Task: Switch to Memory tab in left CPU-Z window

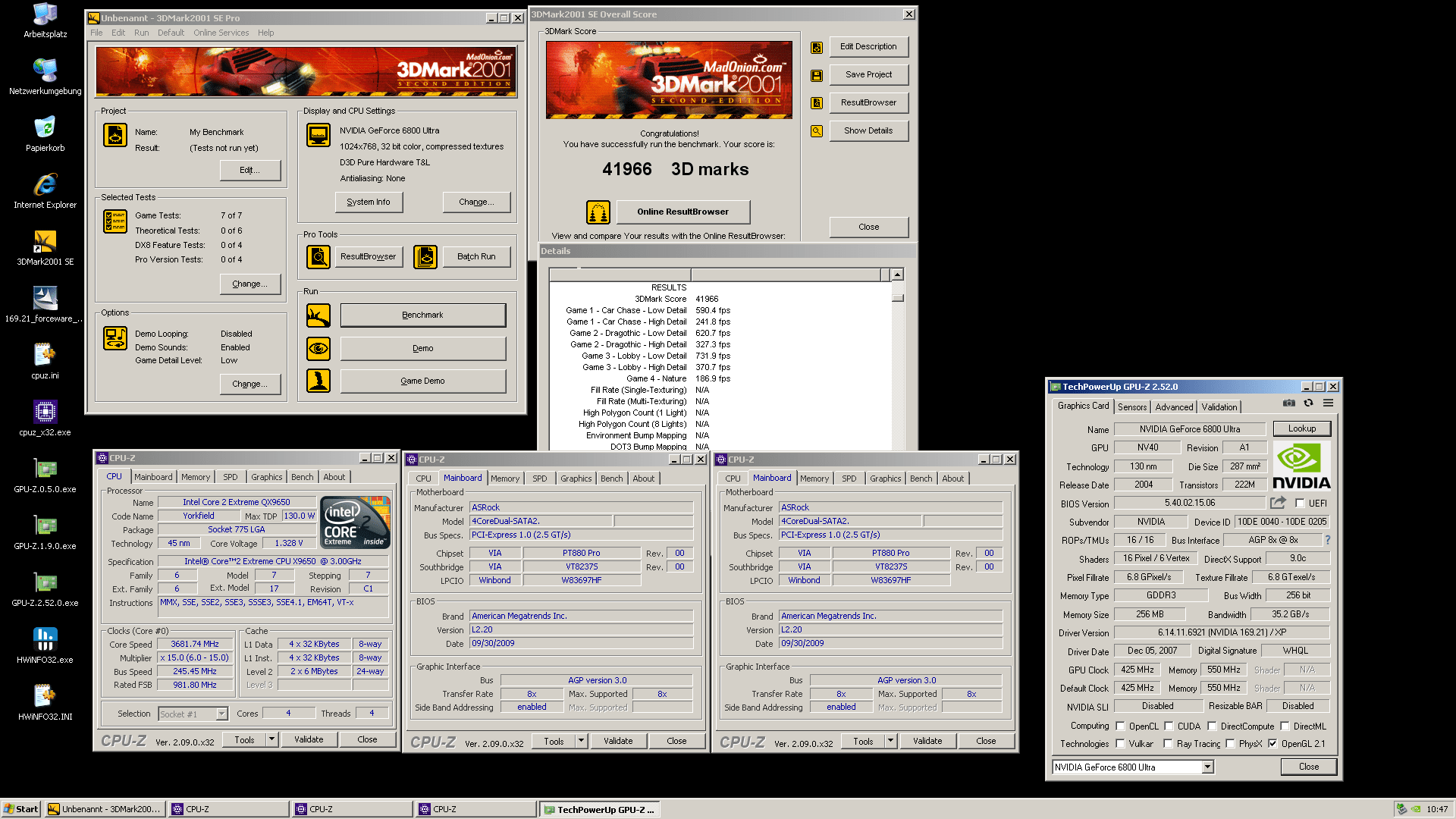Action: [196, 477]
